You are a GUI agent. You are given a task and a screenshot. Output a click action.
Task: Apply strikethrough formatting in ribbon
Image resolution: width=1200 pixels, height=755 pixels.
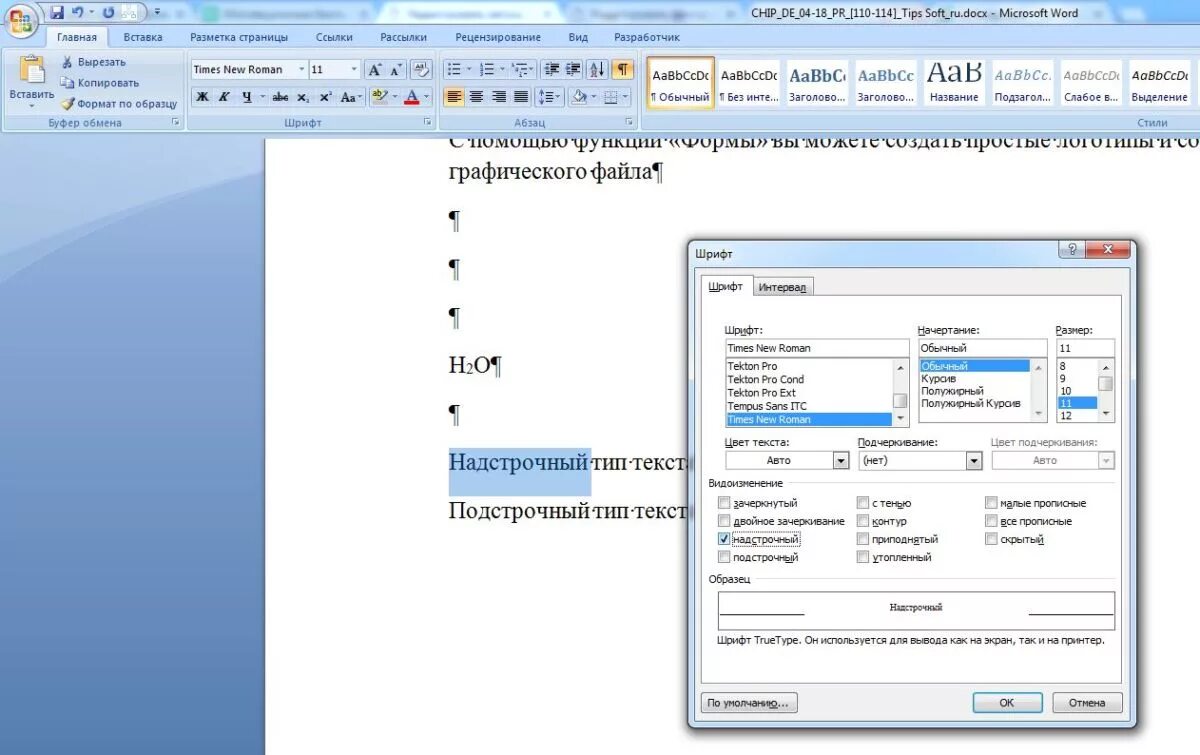(281, 97)
